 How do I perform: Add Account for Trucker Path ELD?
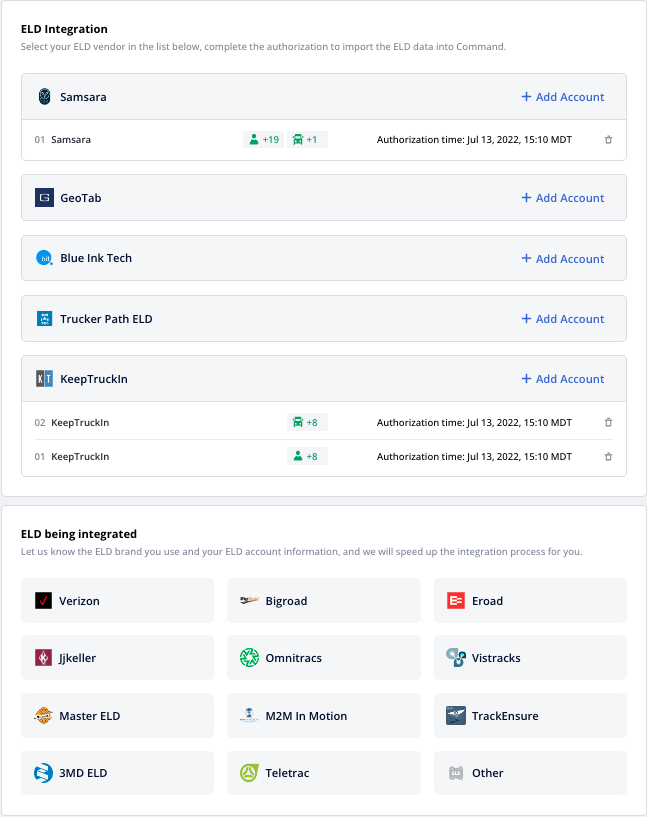(x=563, y=319)
